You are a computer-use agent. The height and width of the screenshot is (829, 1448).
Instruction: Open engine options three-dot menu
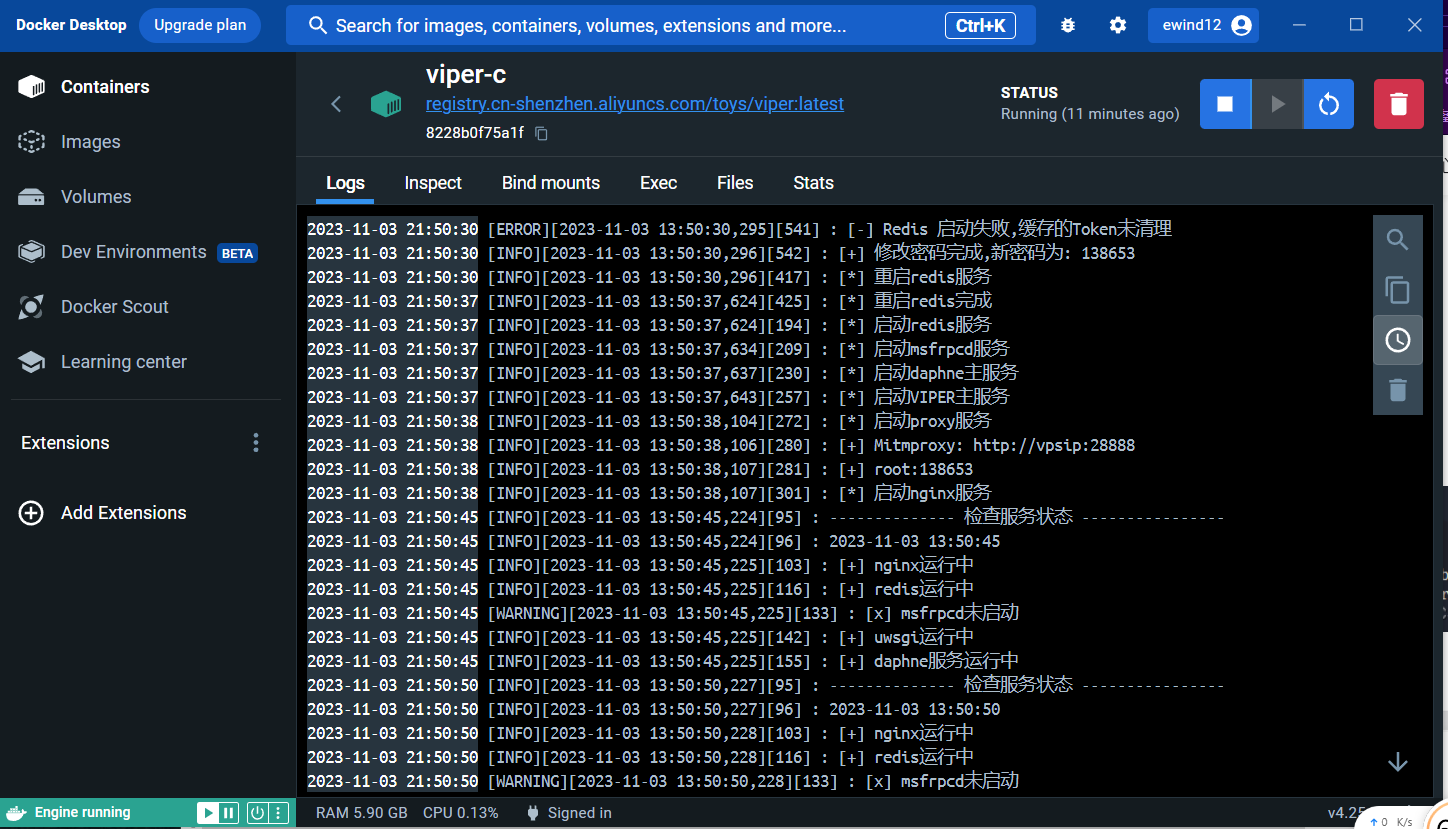279,813
